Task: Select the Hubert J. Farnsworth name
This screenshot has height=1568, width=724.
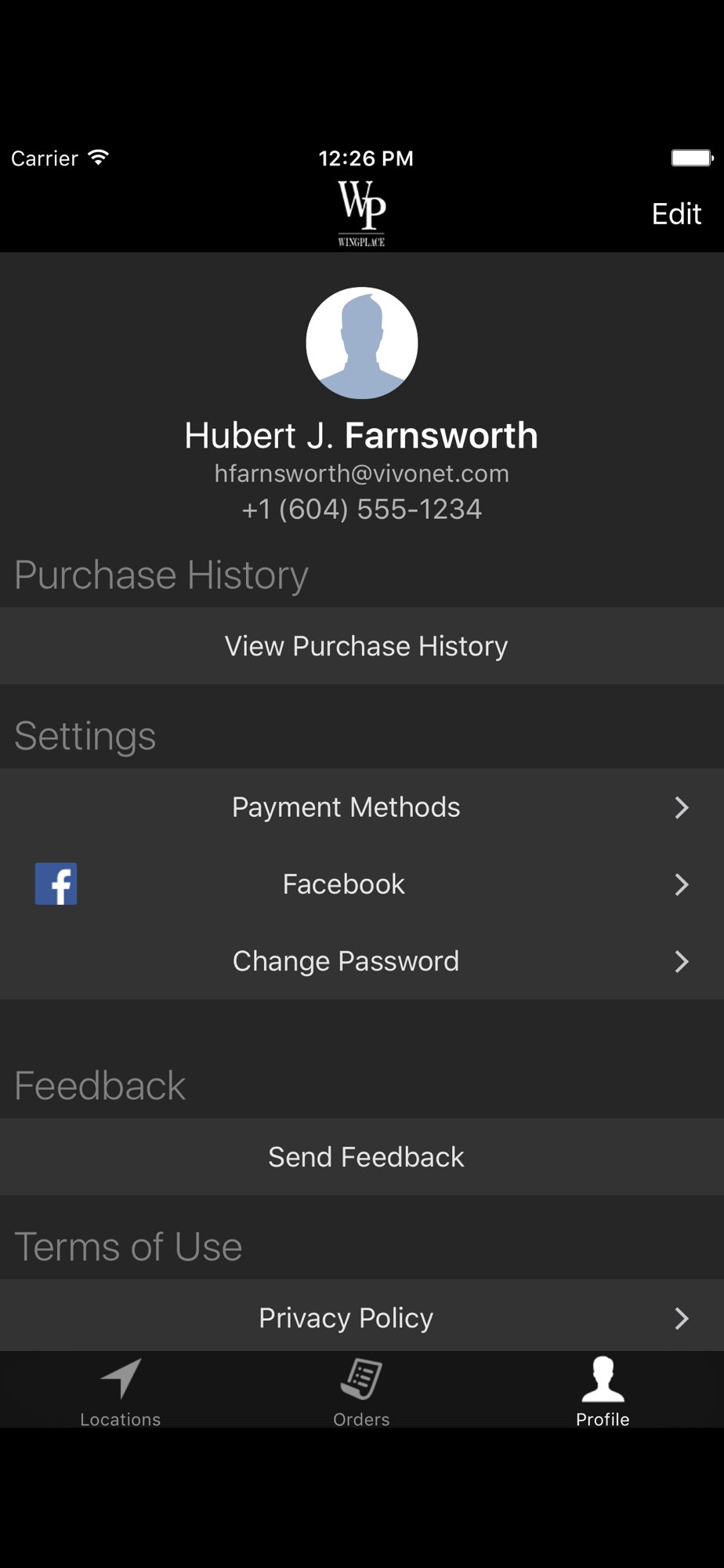Action: (361, 435)
